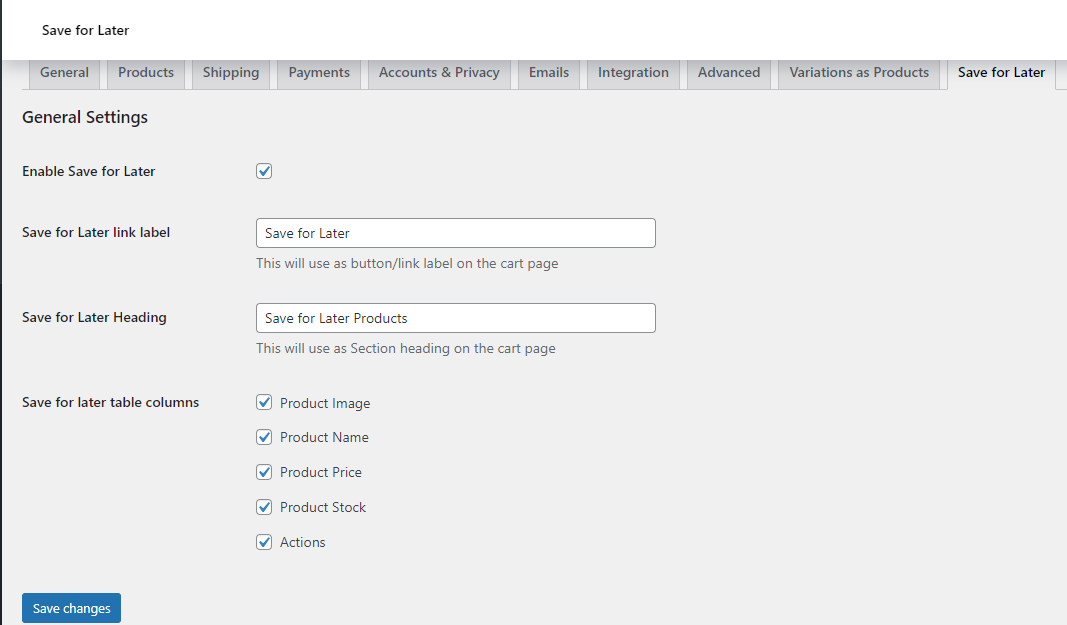Toggle the Product Name column checkbox

pos(264,437)
